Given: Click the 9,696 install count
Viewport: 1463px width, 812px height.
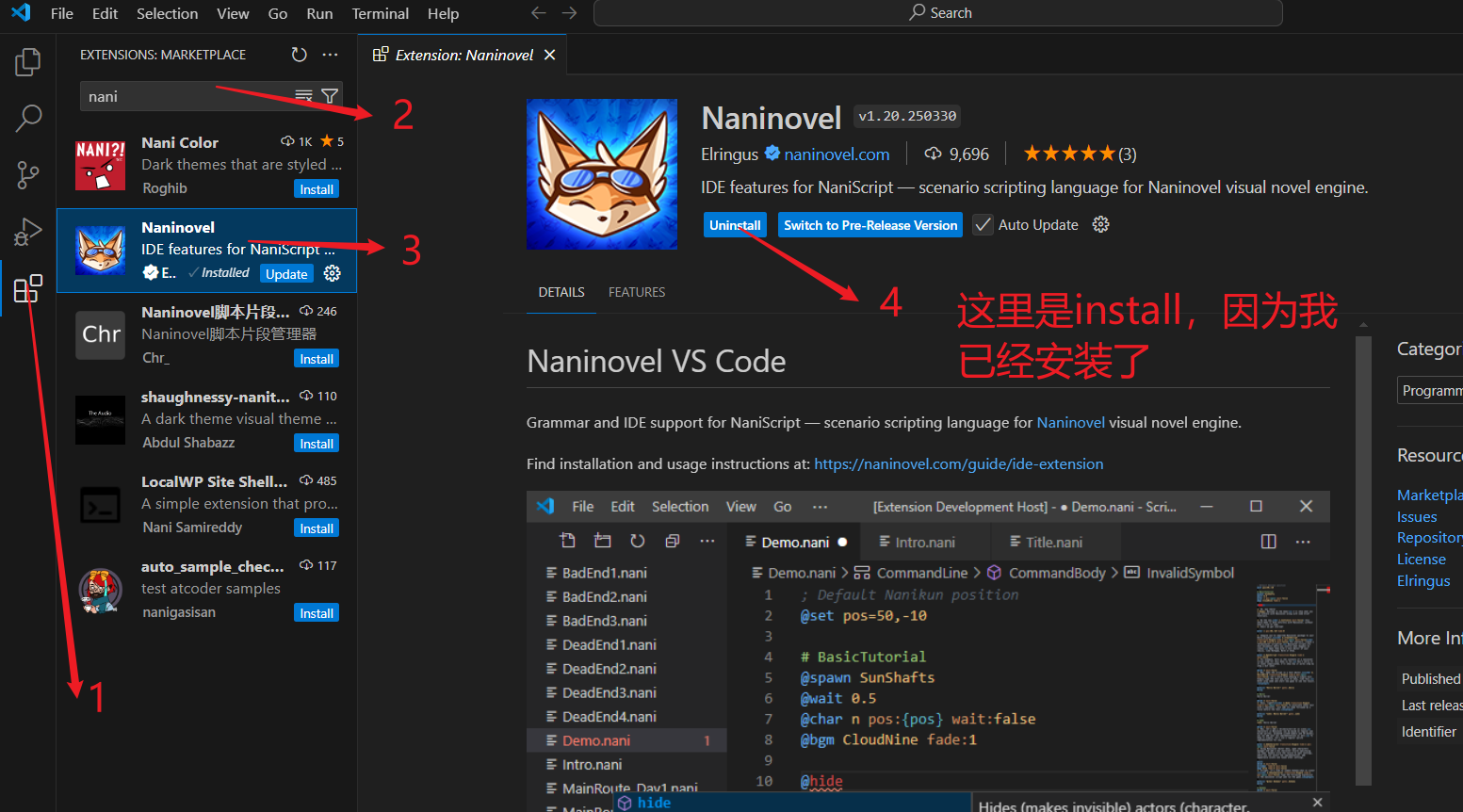Looking at the screenshot, I should pyautogui.click(x=957, y=154).
